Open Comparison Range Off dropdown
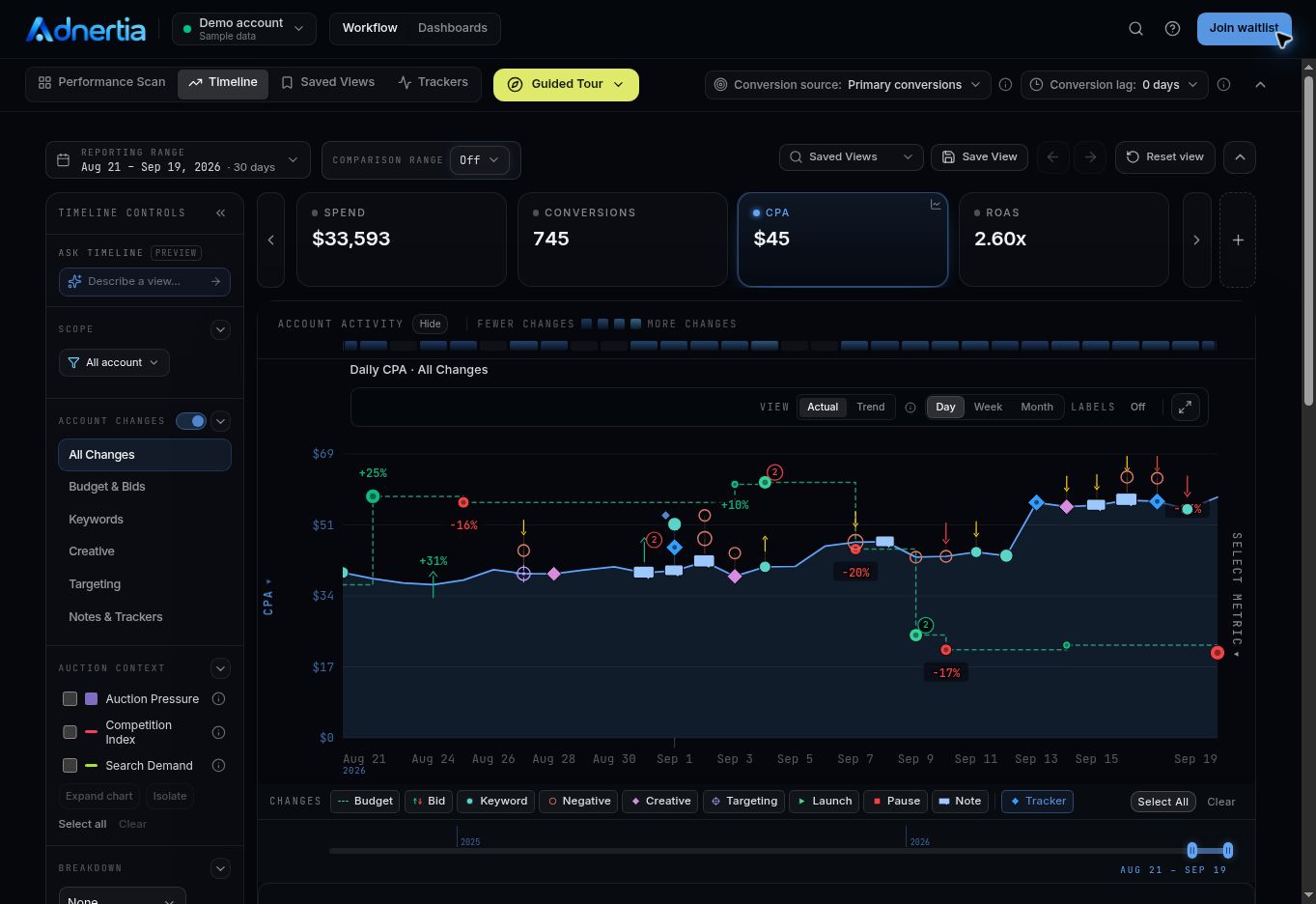Screen dimensions: 1316x904 tap(479, 160)
